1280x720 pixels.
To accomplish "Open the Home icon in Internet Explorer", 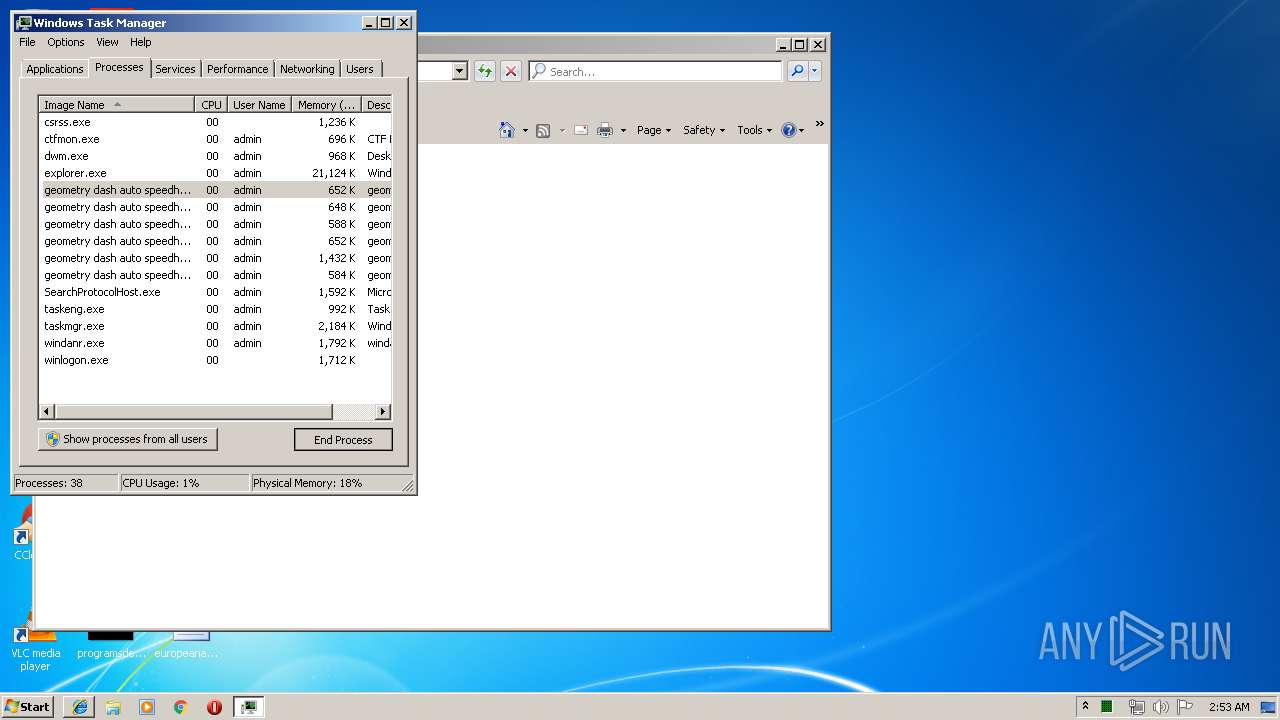I will coord(507,130).
